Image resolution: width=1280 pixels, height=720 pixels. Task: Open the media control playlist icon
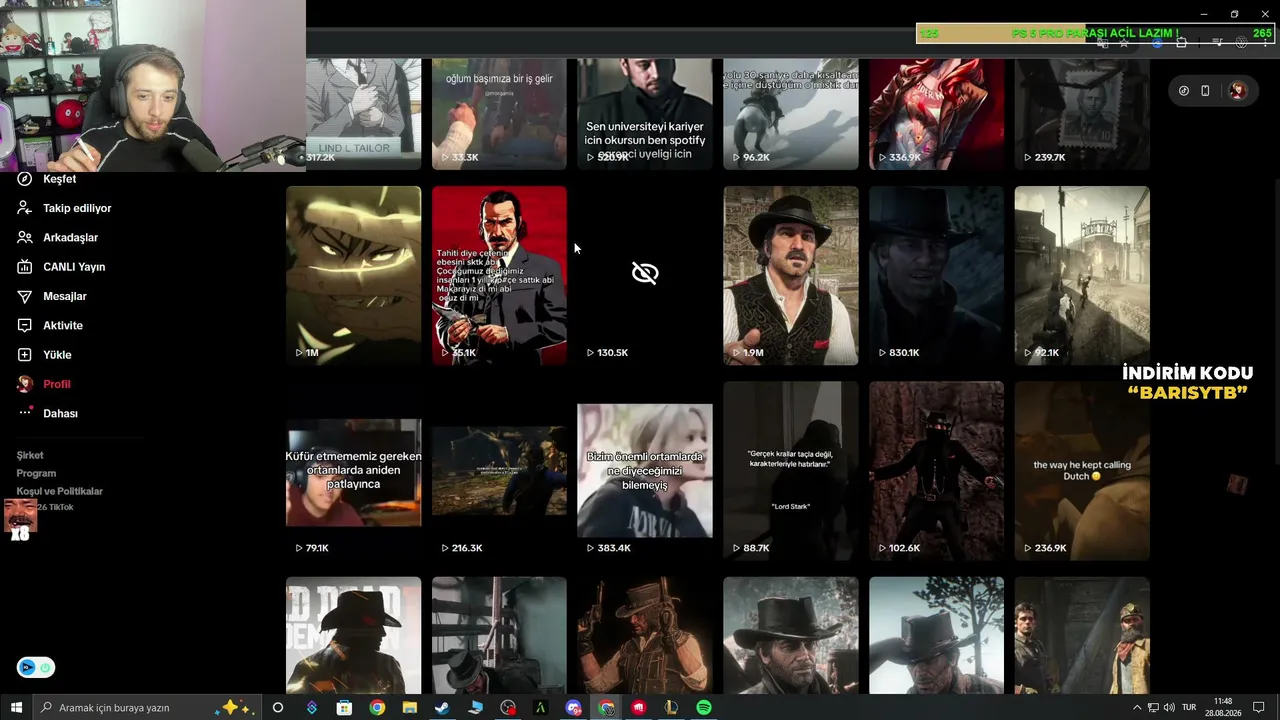coord(1218,43)
